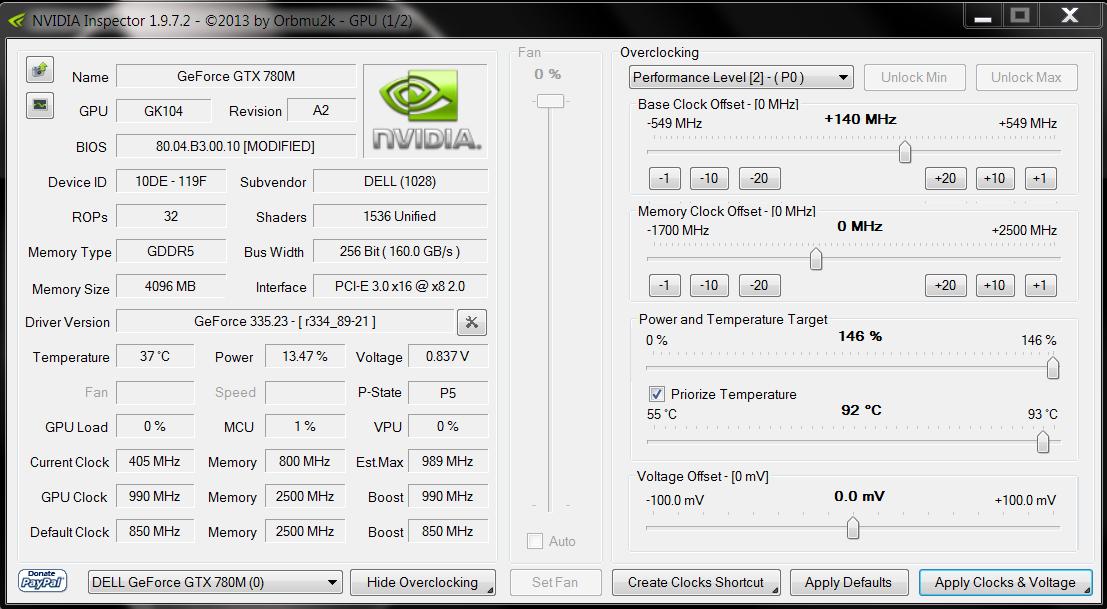Click -20 under Memory Clock Offset
The height and width of the screenshot is (609, 1107).
point(760,285)
